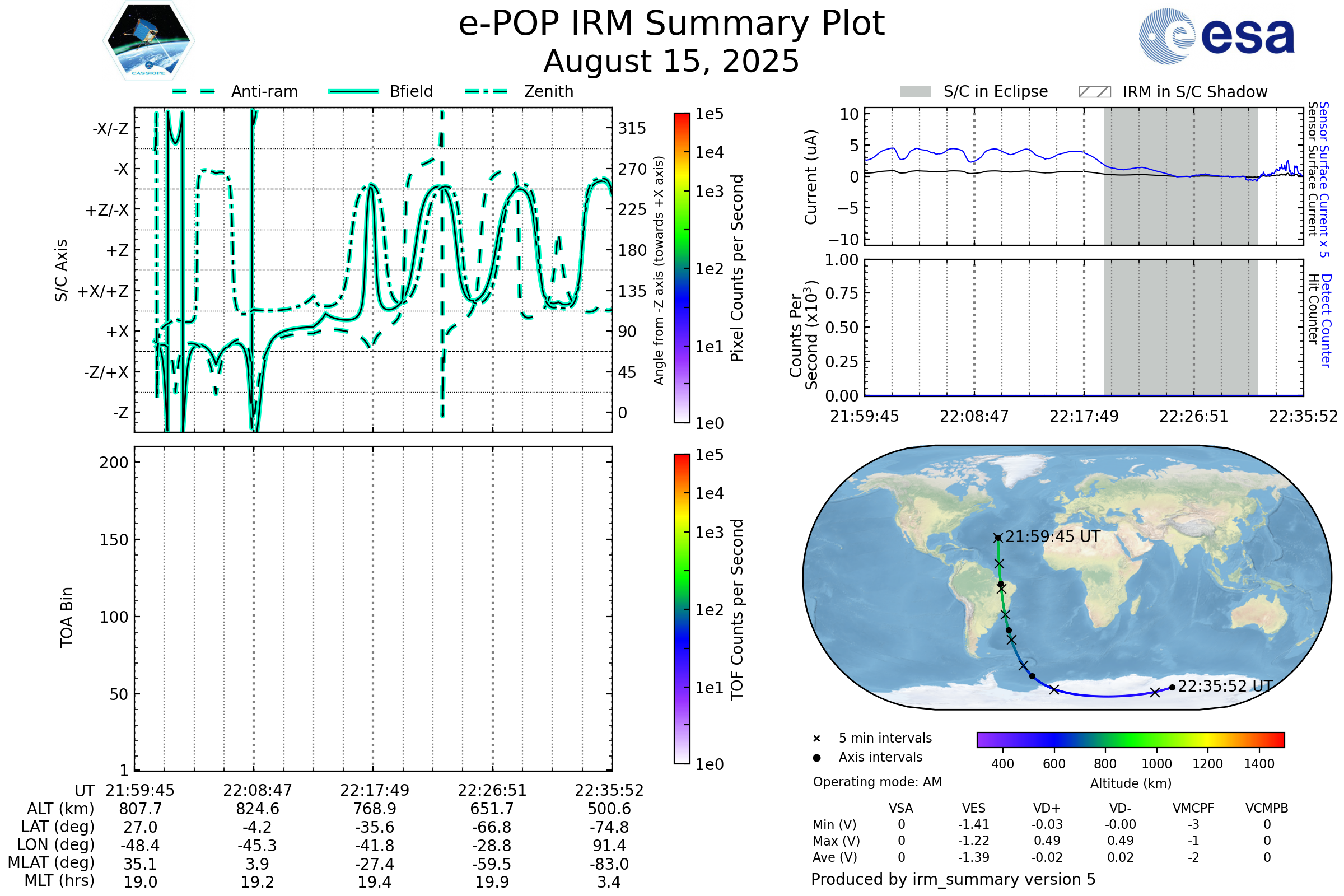Viewport: 1344px width, 896px height.
Task: Click the Sensor Surface Current x 5 label
Action: [x=1323, y=179]
